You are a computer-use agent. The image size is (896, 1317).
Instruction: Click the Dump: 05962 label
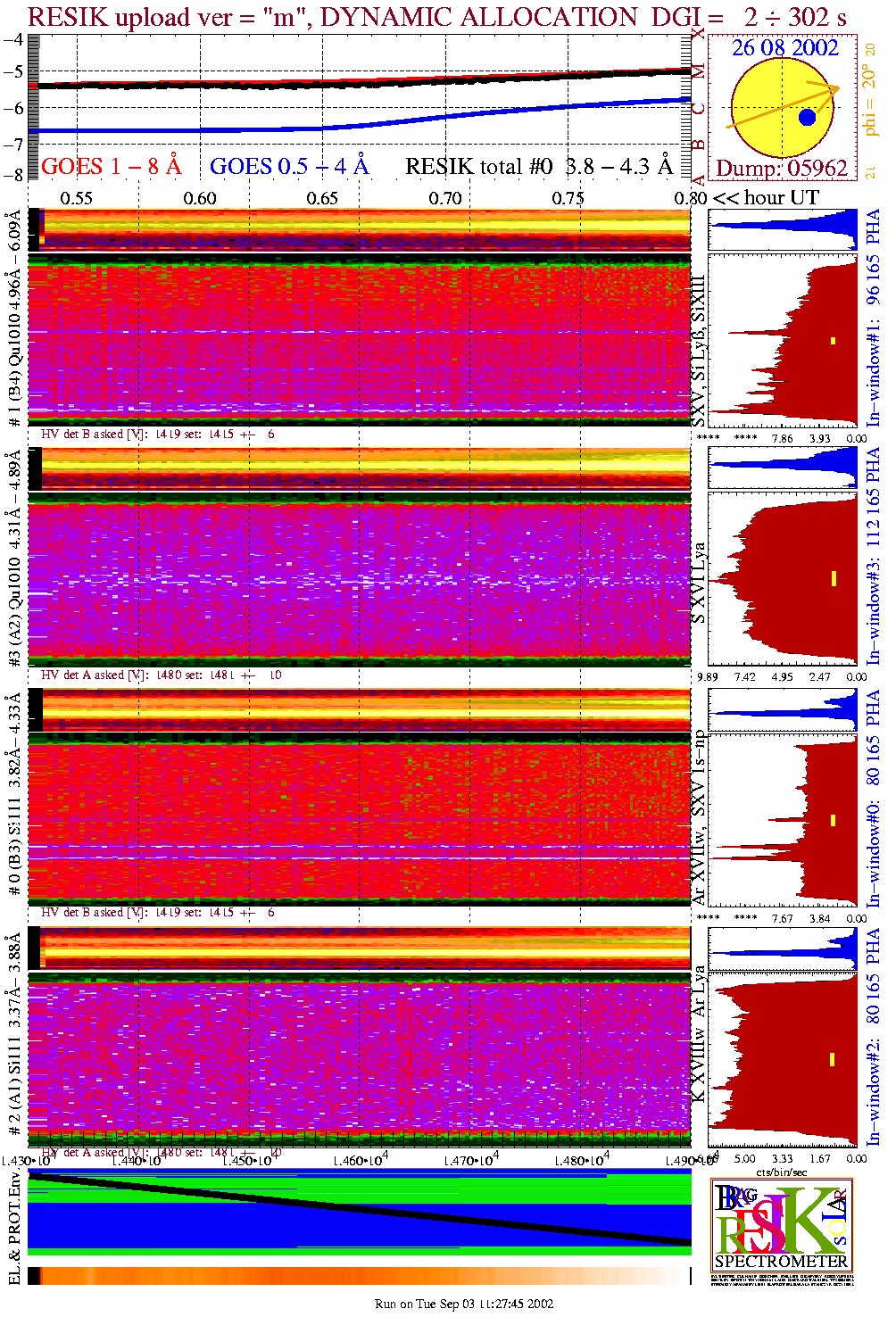(781, 168)
